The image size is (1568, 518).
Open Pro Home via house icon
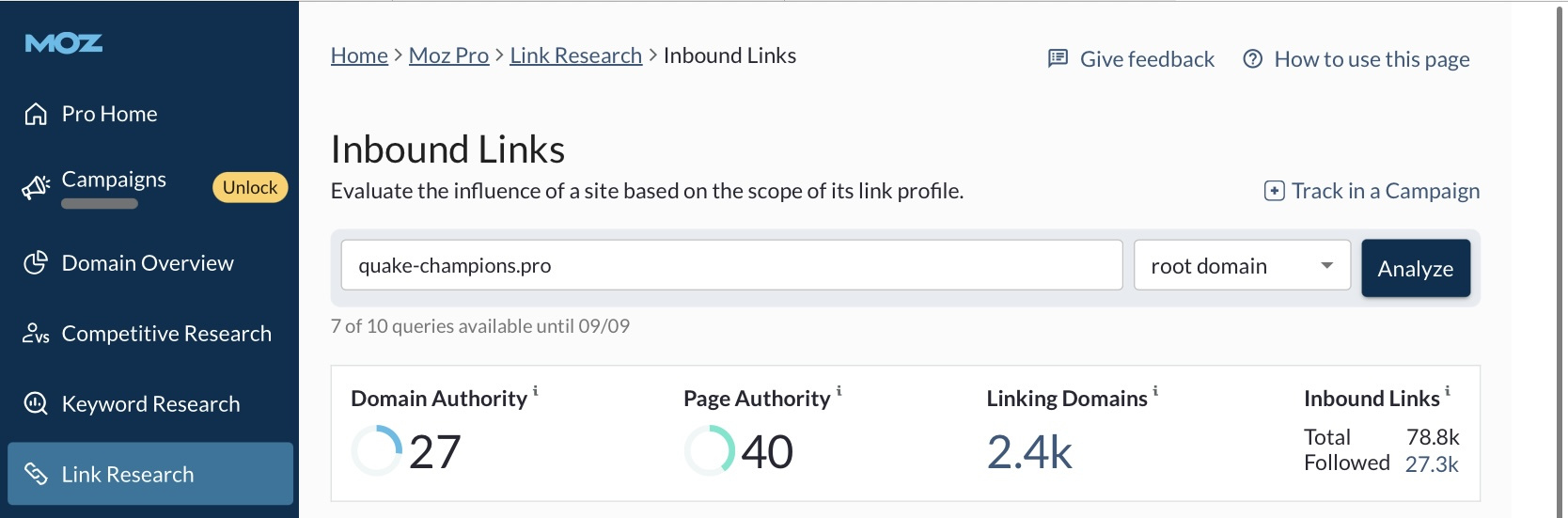[36, 114]
